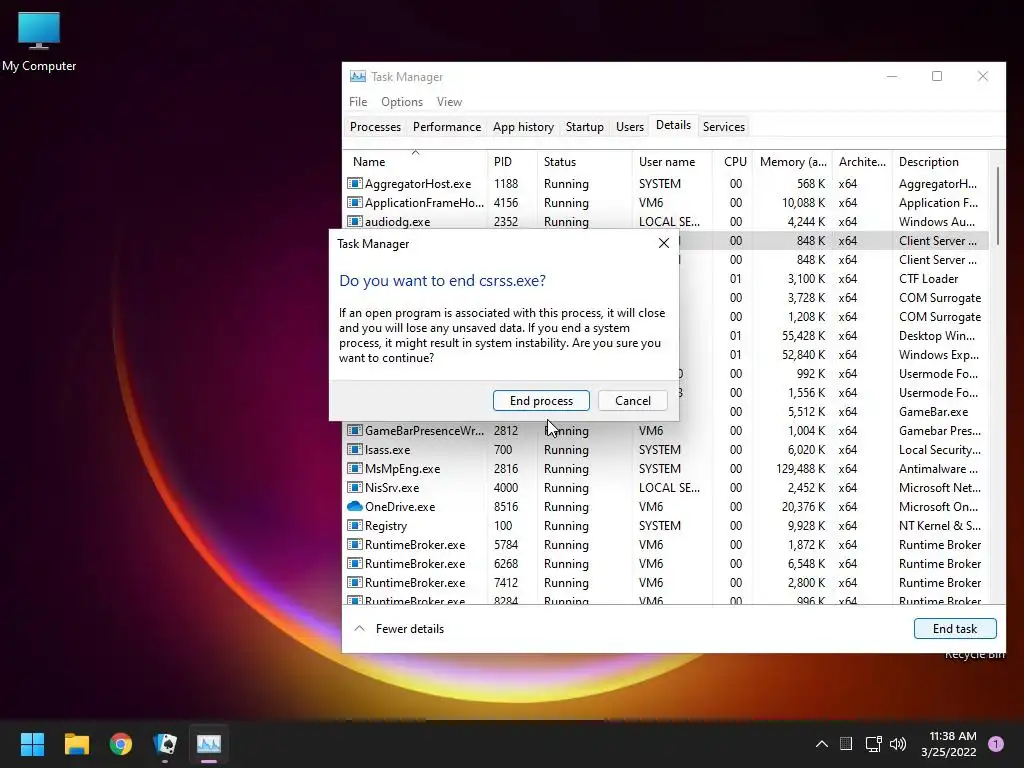
Task: Click the GameBarPresenceWriter process icon
Action: [355, 430]
